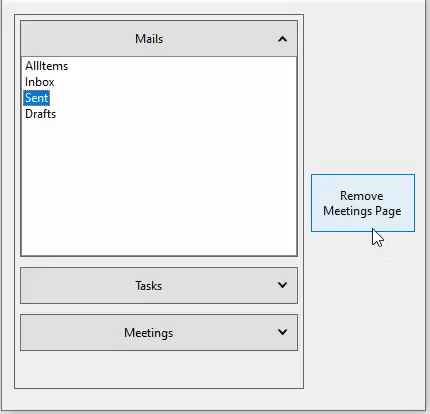Click the Remove Meetings Page button

[x=363, y=203]
